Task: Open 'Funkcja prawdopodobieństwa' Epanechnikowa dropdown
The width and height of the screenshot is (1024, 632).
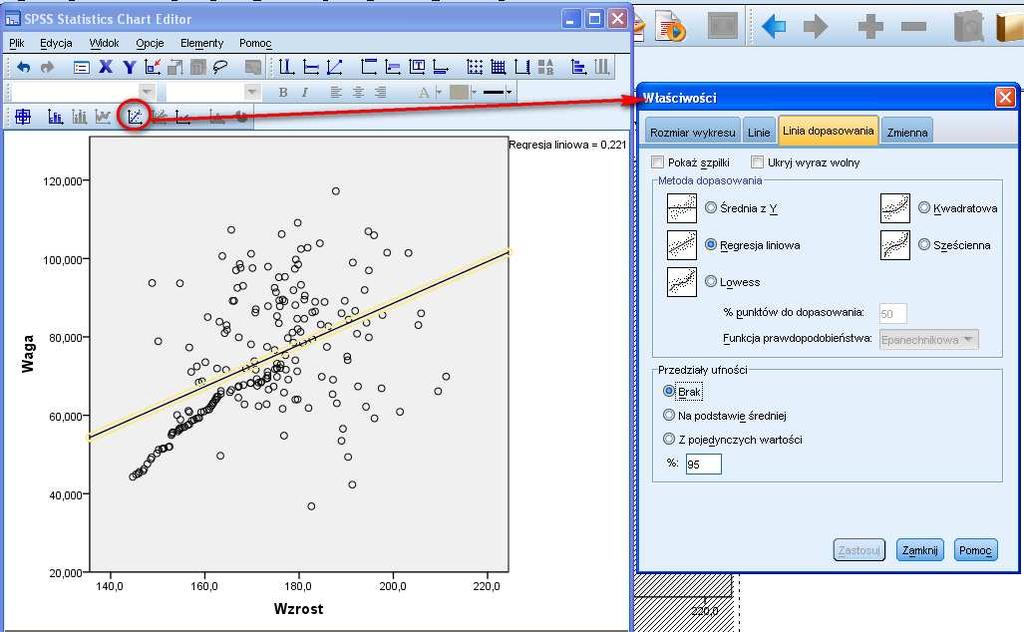Action: click(x=929, y=340)
